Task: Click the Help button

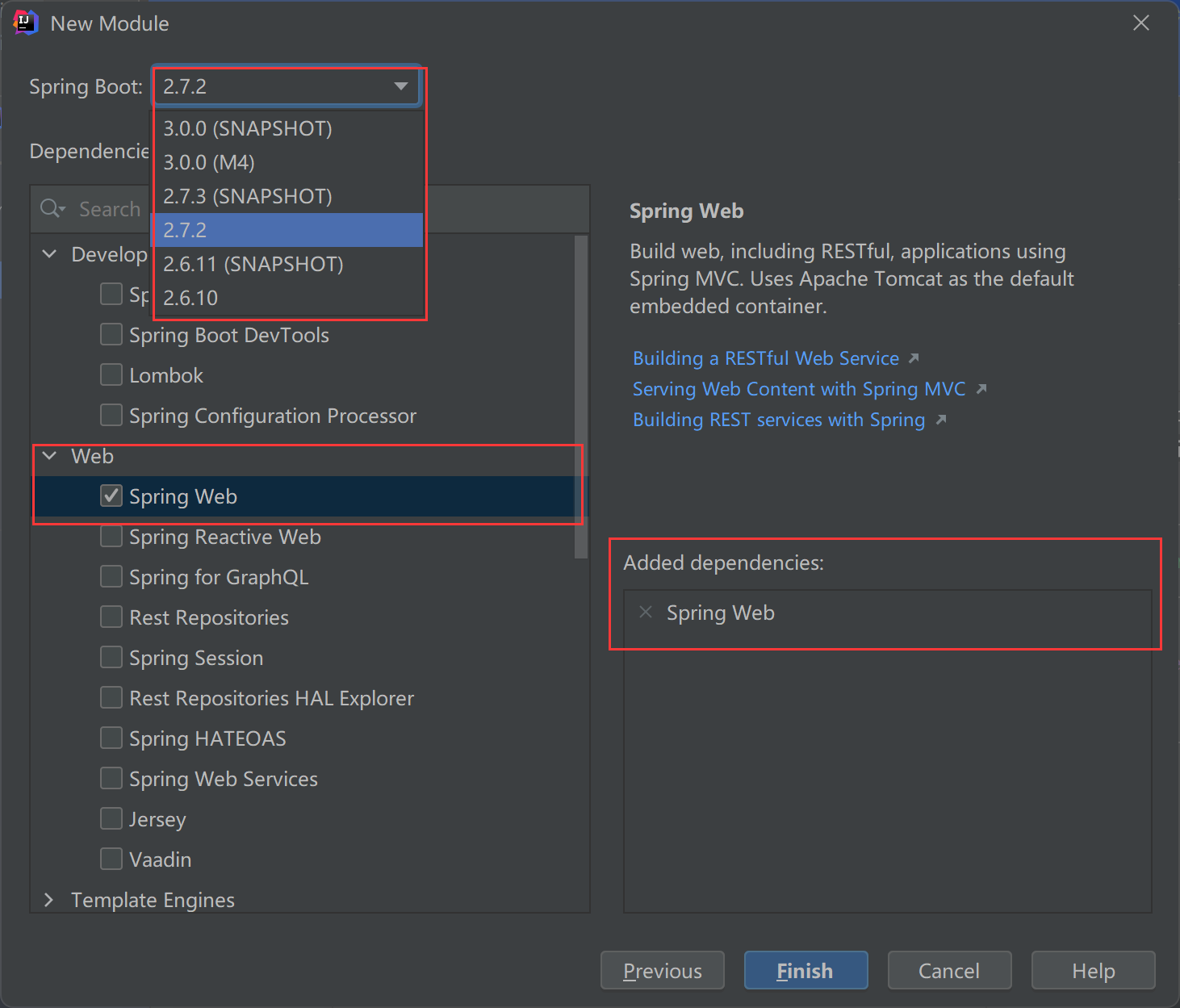Action: (x=1093, y=970)
